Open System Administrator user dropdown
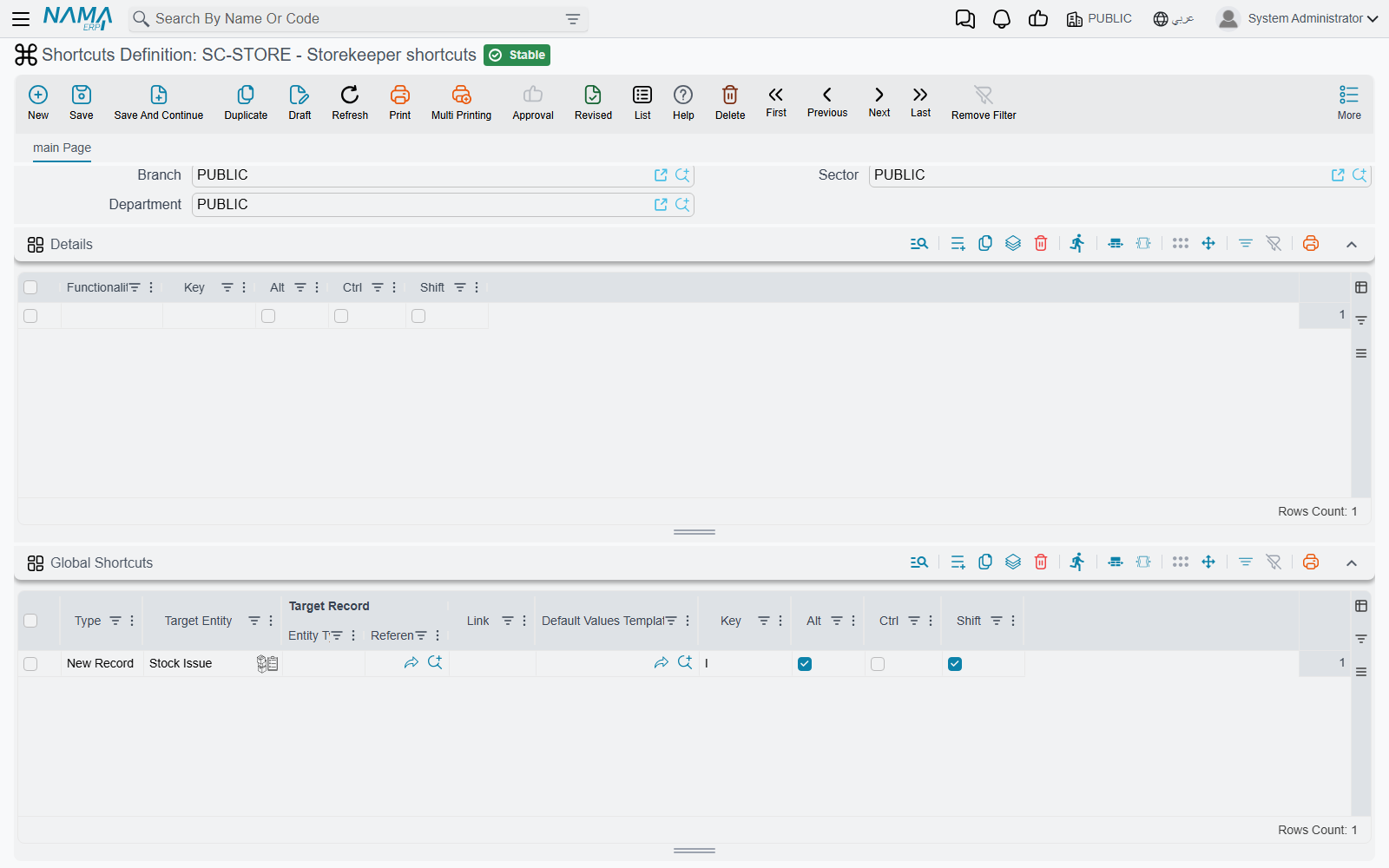This screenshot has height=868, width=1389. (1298, 18)
